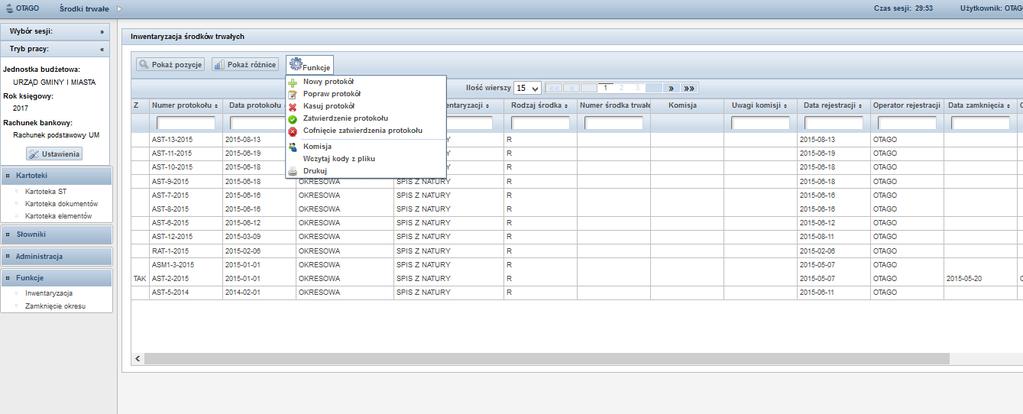Open the Ilość wierszy dropdown
The image size is (1023, 414).
[x=528, y=88]
